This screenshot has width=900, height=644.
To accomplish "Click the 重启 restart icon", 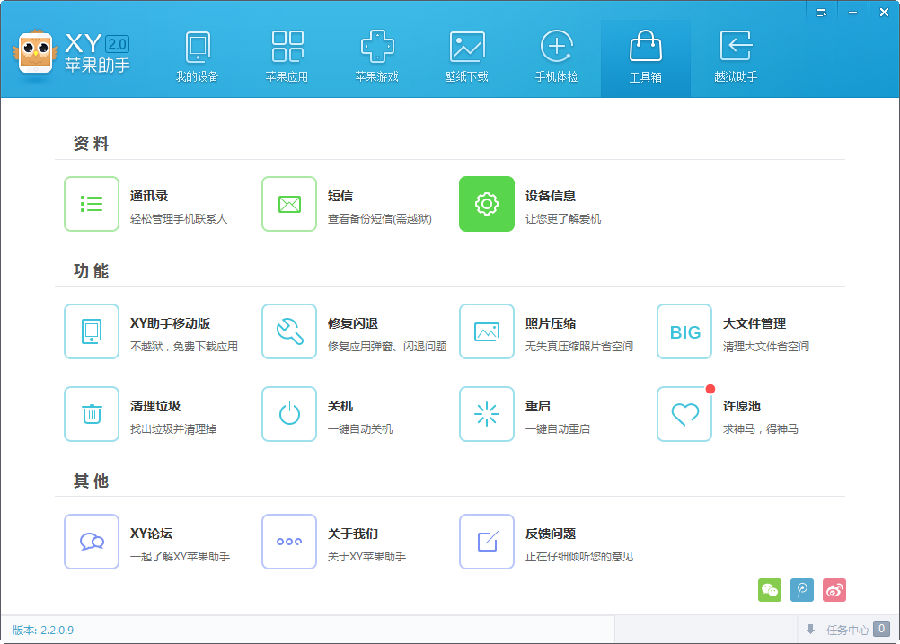I will 487,414.
